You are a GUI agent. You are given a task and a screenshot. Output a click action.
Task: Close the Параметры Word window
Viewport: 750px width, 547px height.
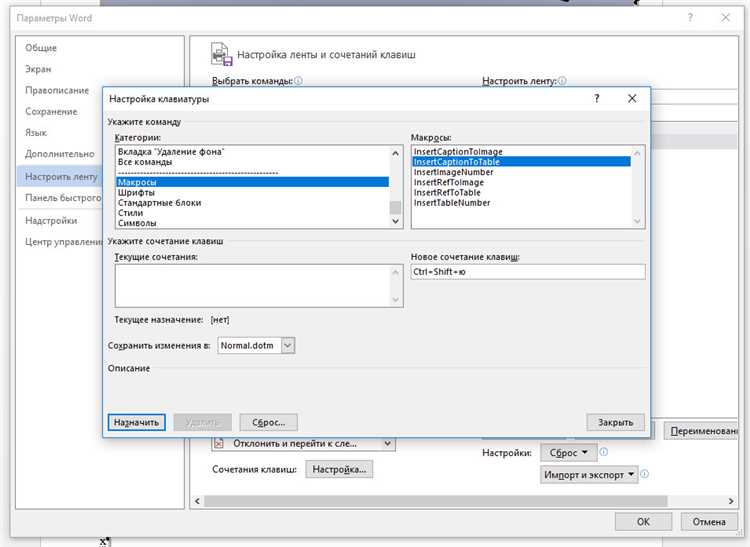pos(725,18)
